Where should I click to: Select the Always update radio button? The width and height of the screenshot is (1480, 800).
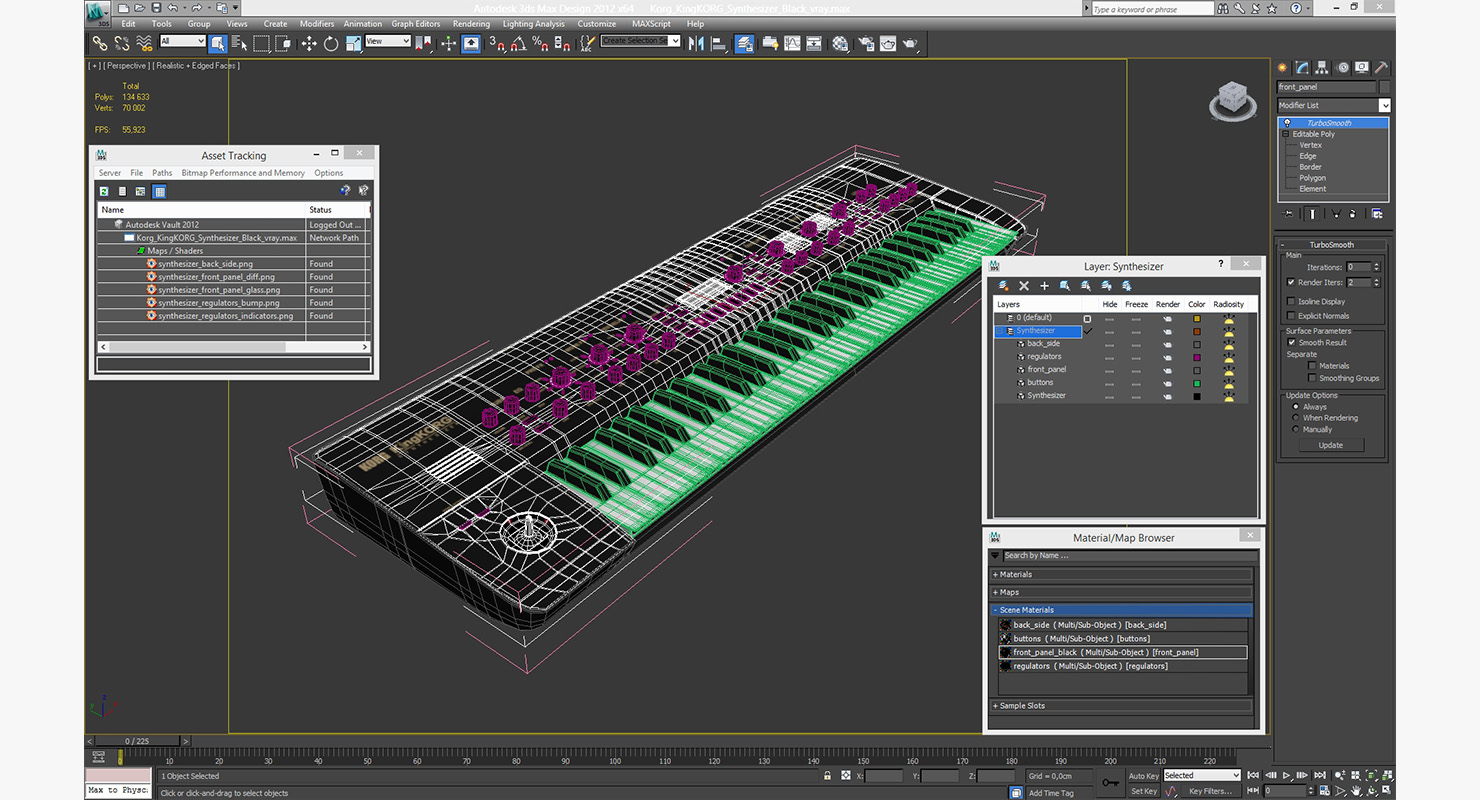1296,407
